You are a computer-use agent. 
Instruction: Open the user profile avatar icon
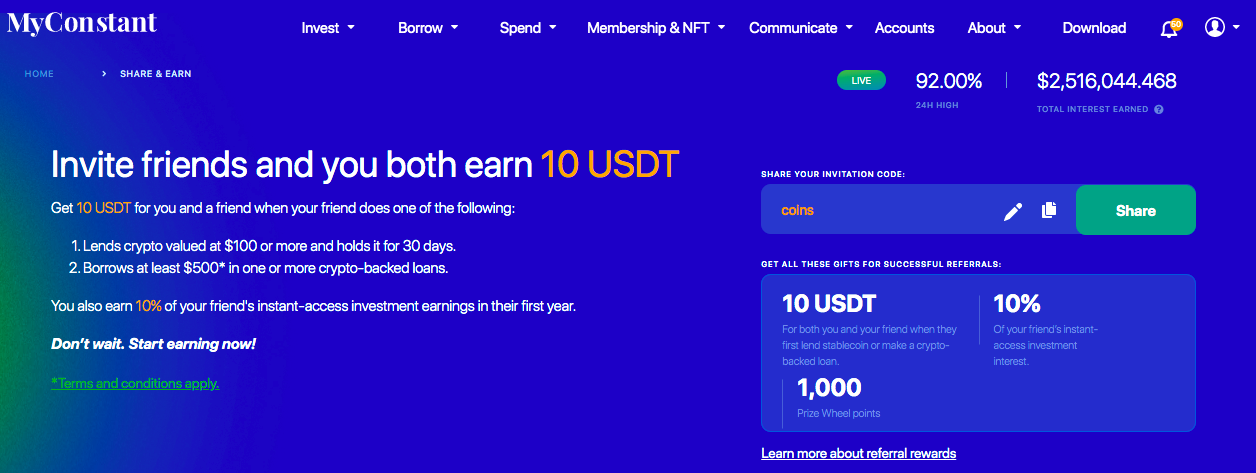pos(1215,27)
